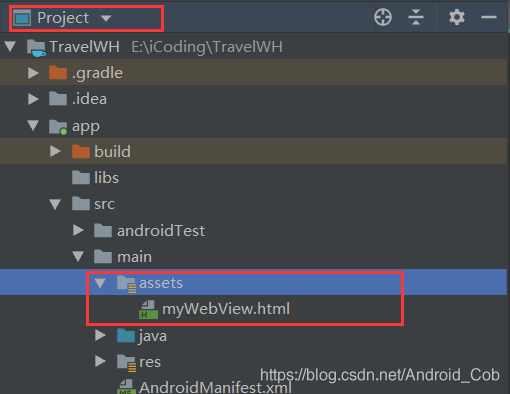This screenshot has width=510, height=394.
Task: Collapse the main folder arrow
Action: 78,256
